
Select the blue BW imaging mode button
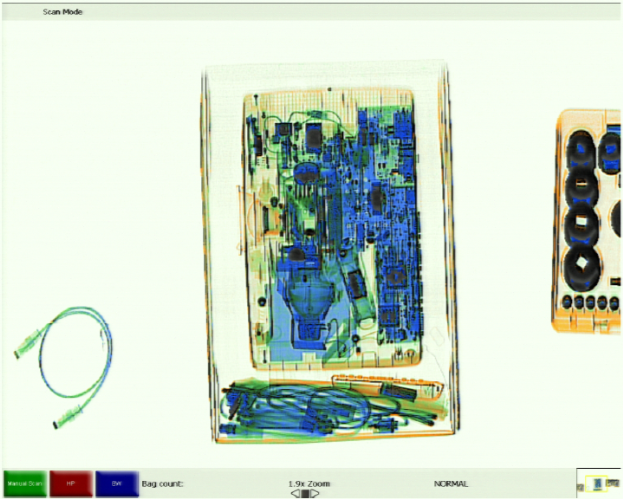pyautogui.click(x=117, y=483)
